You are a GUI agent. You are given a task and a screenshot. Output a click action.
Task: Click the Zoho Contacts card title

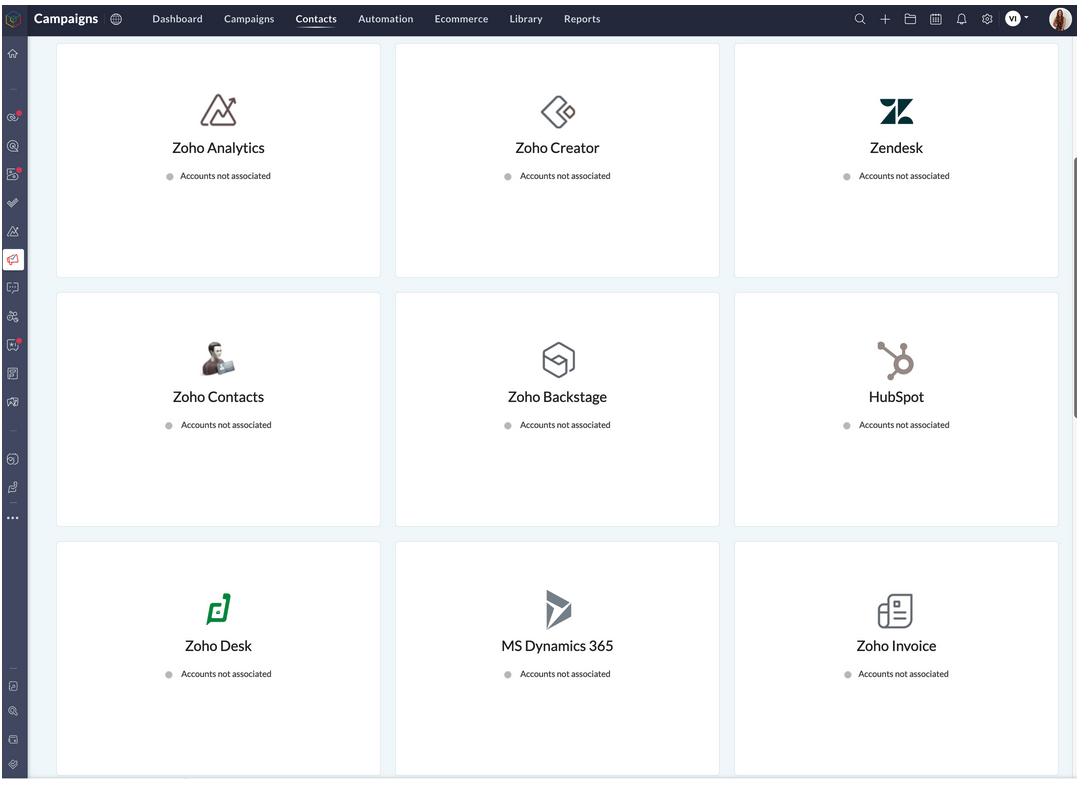(x=219, y=397)
